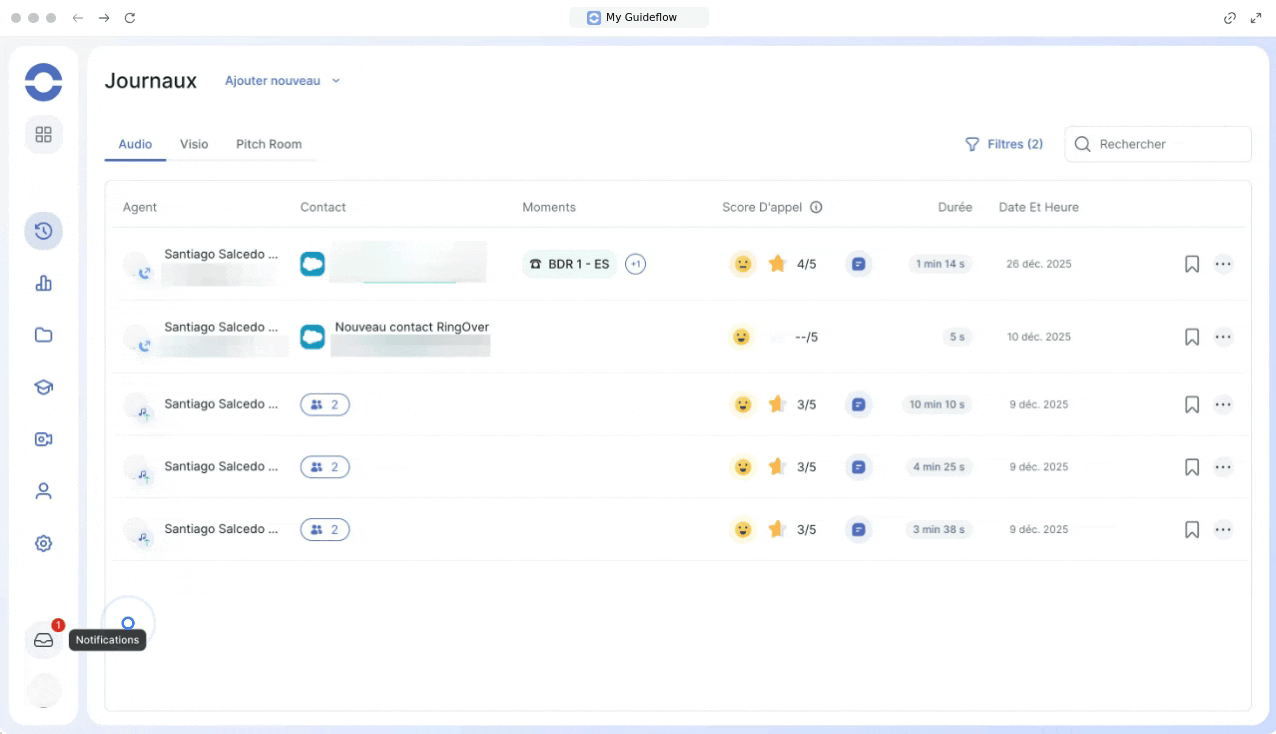Open the folder icon in sidebar
Image resolution: width=1276 pixels, height=734 pixels.
pos(43,335)
